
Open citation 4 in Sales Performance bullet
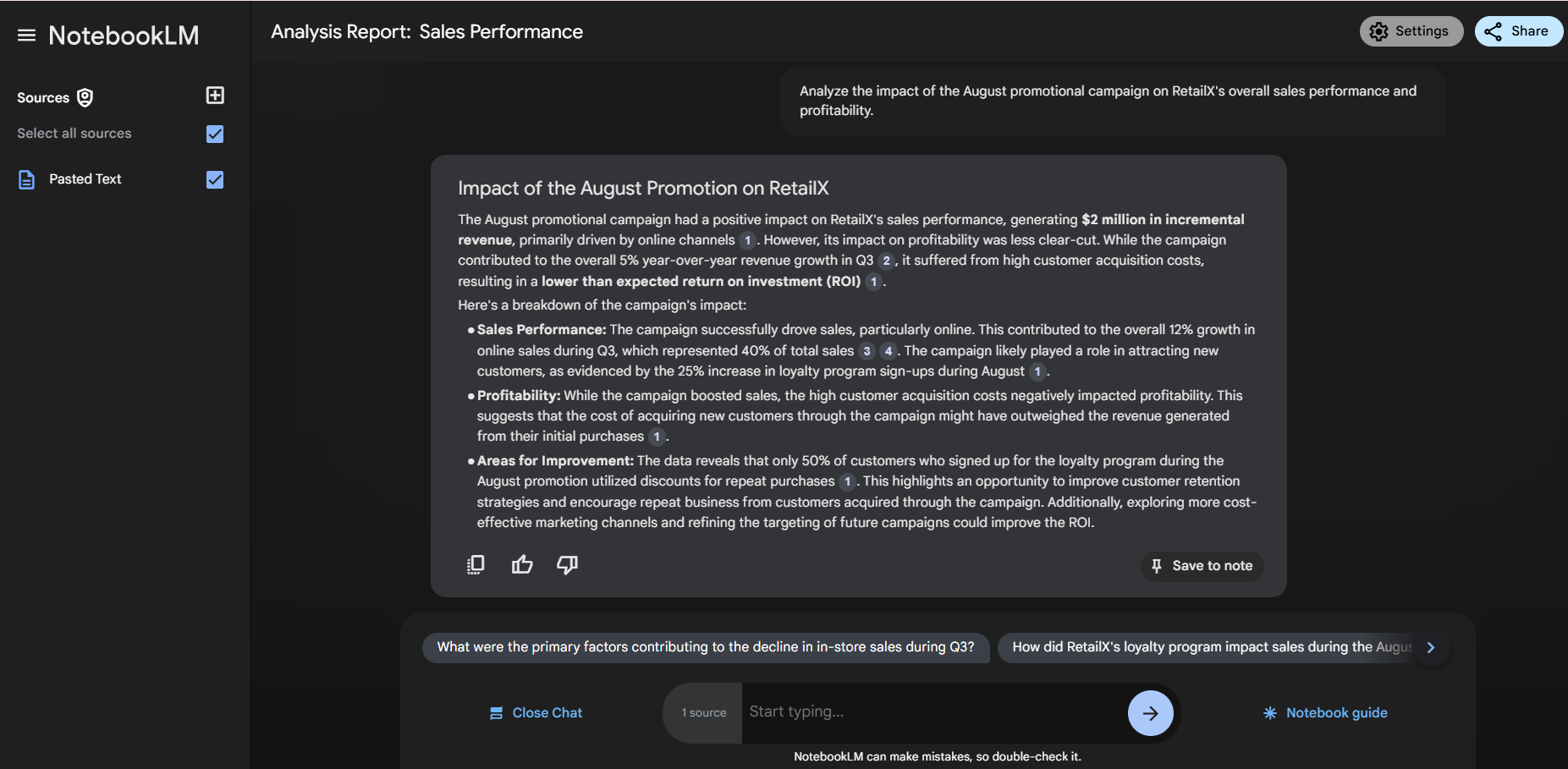coord(888,351)
